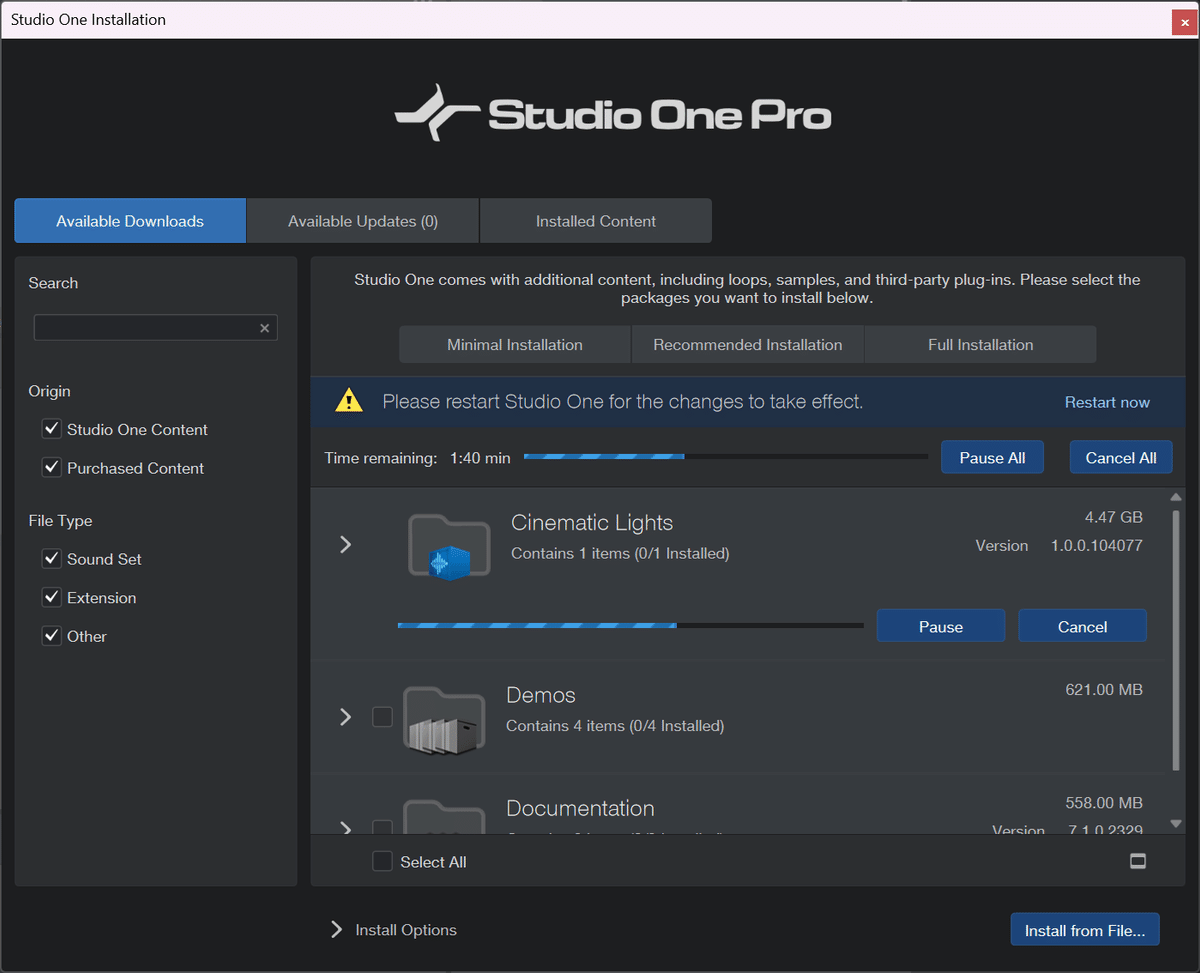Click the Documentation title text
1200x973 pixels.
pos(580,808)
